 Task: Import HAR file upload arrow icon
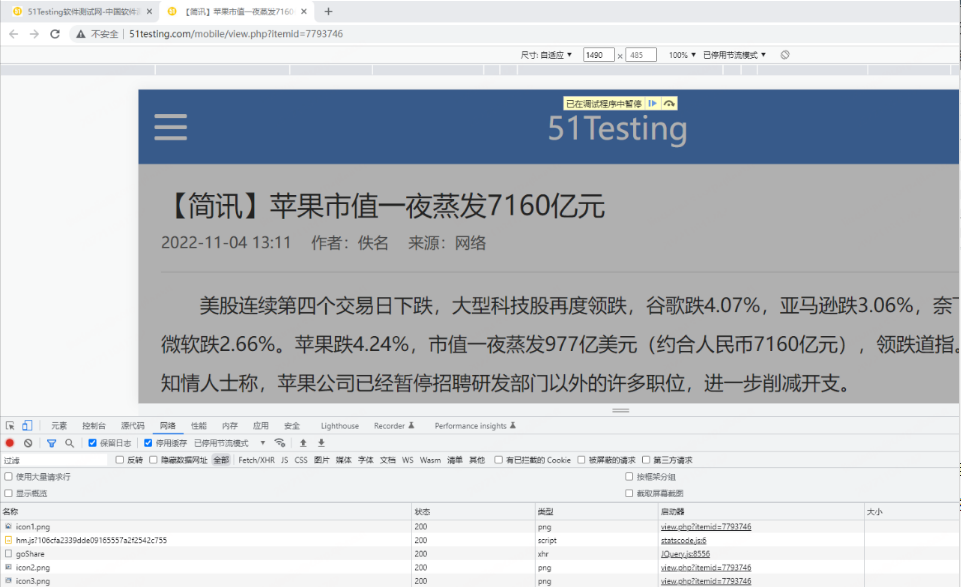pos(303,442)
